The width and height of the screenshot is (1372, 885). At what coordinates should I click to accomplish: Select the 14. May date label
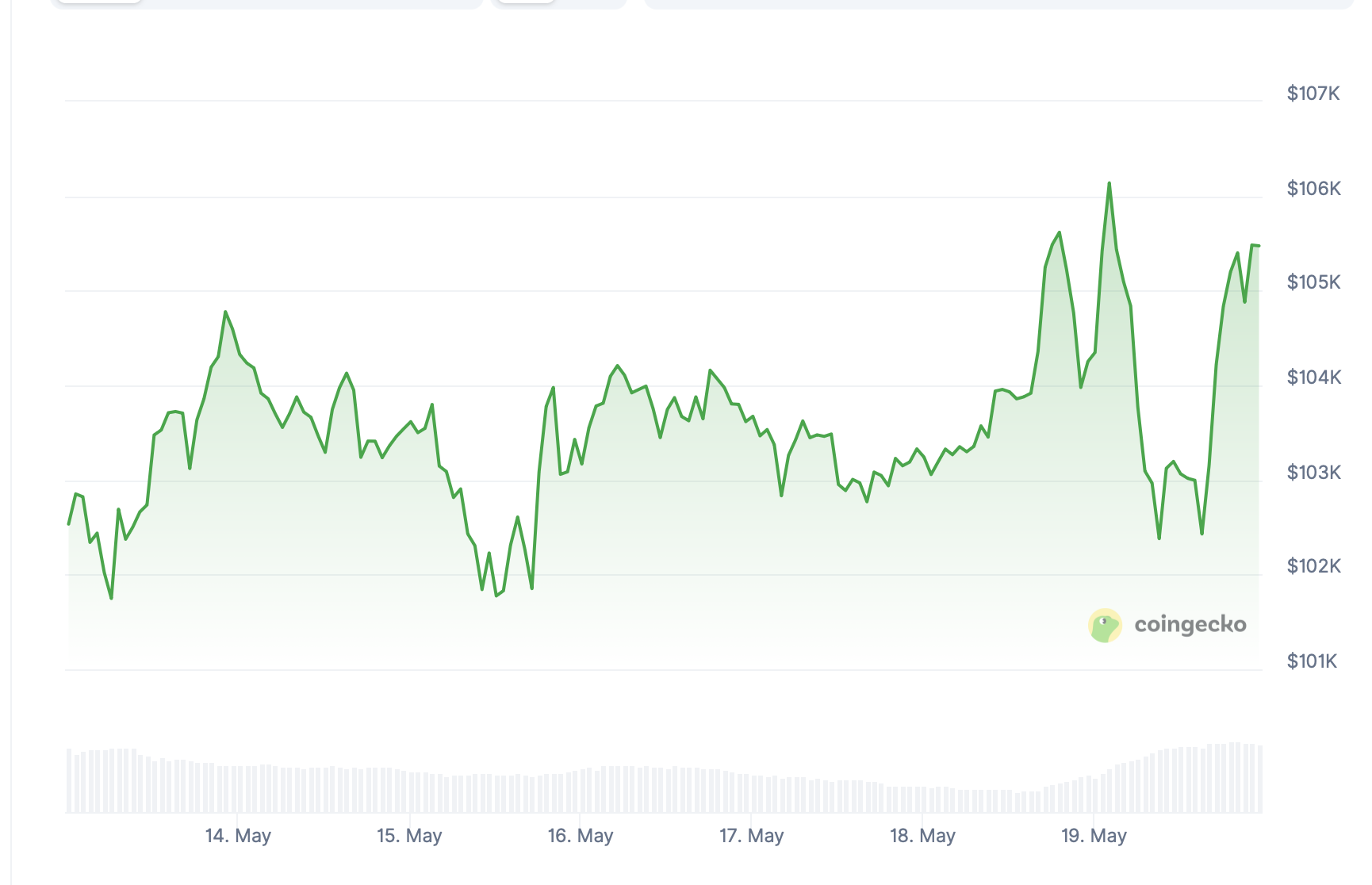[x=238, y=836]
